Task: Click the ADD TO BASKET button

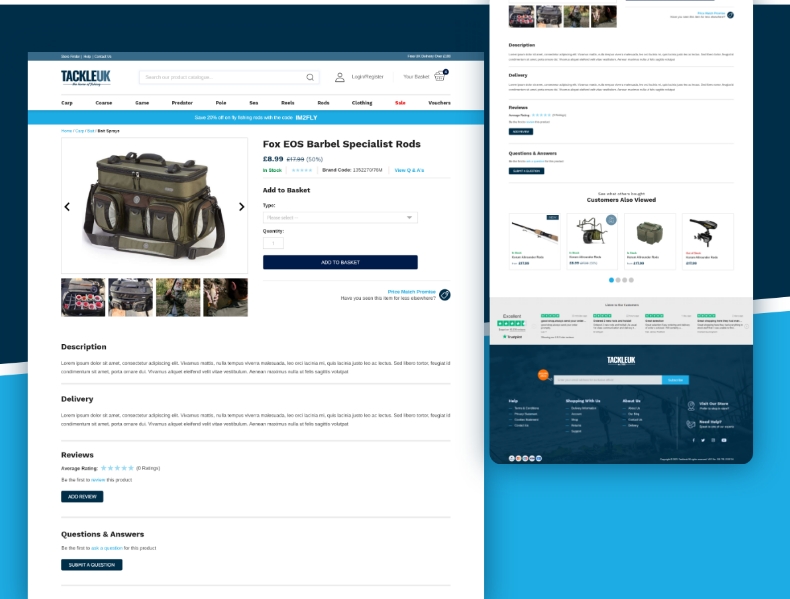Action: (340, 262)
